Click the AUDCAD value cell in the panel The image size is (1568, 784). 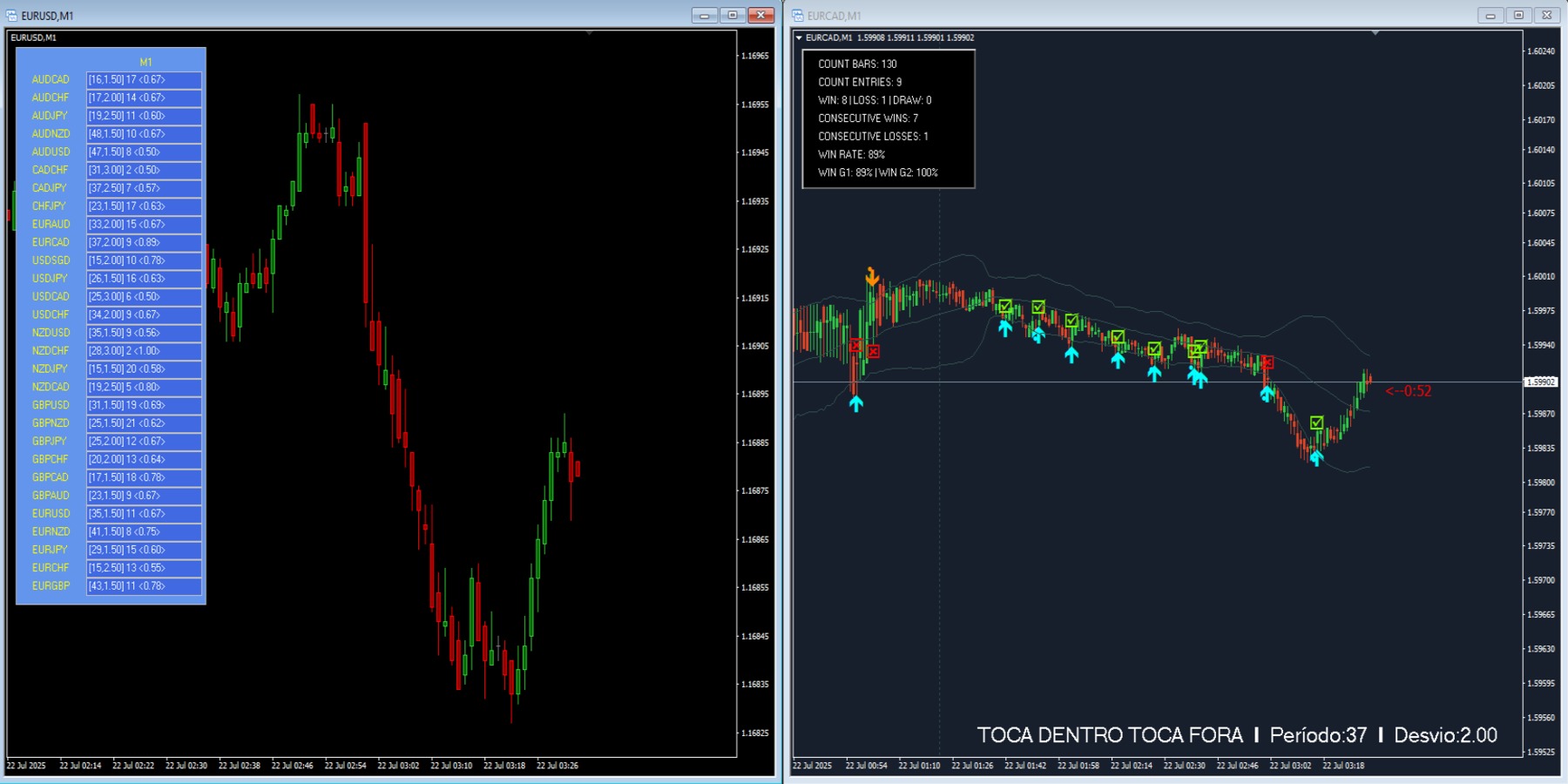click(x=144, y=80)
